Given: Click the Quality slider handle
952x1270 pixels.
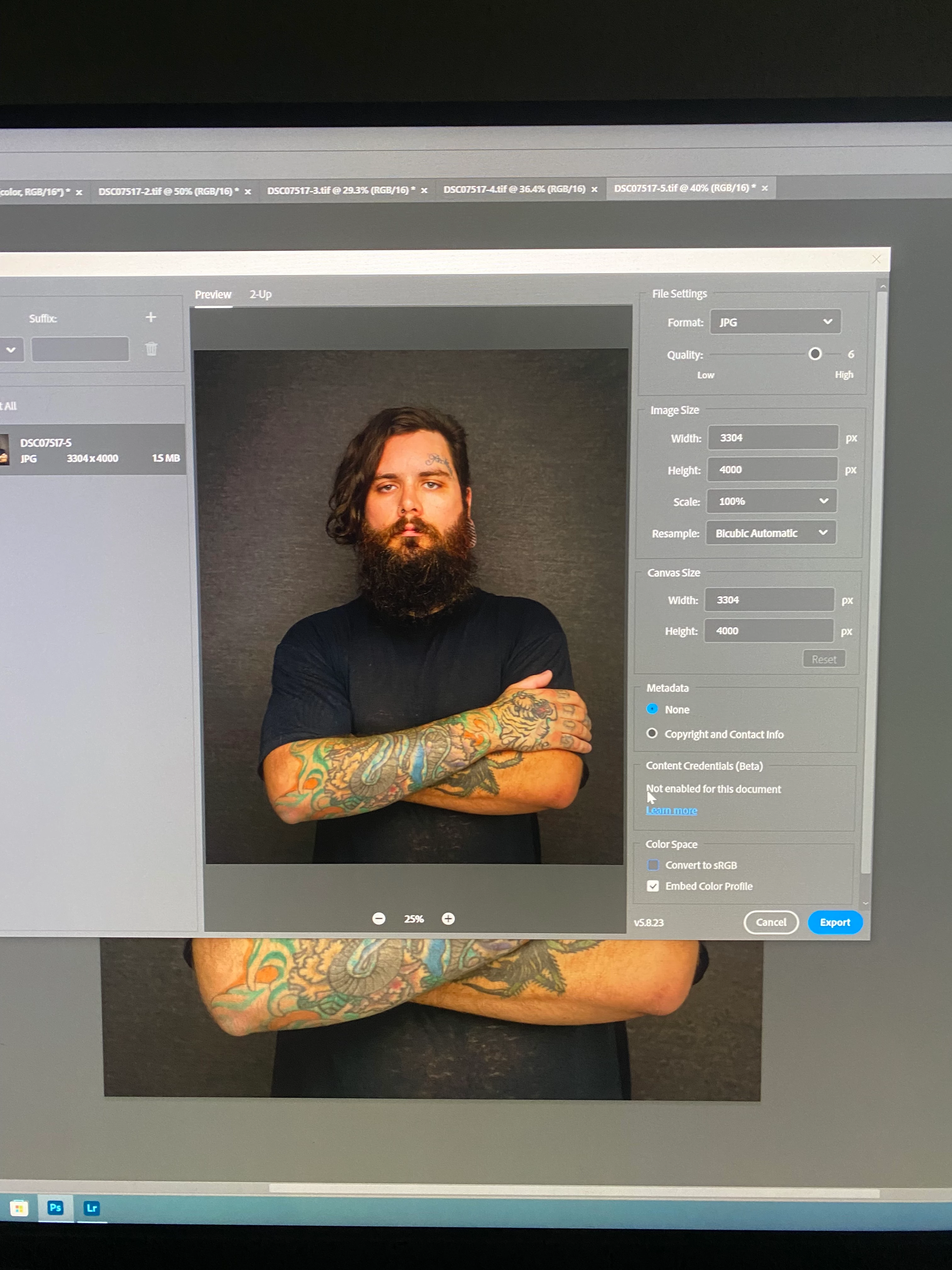Looking at the screenshot, I should point(815,354).
